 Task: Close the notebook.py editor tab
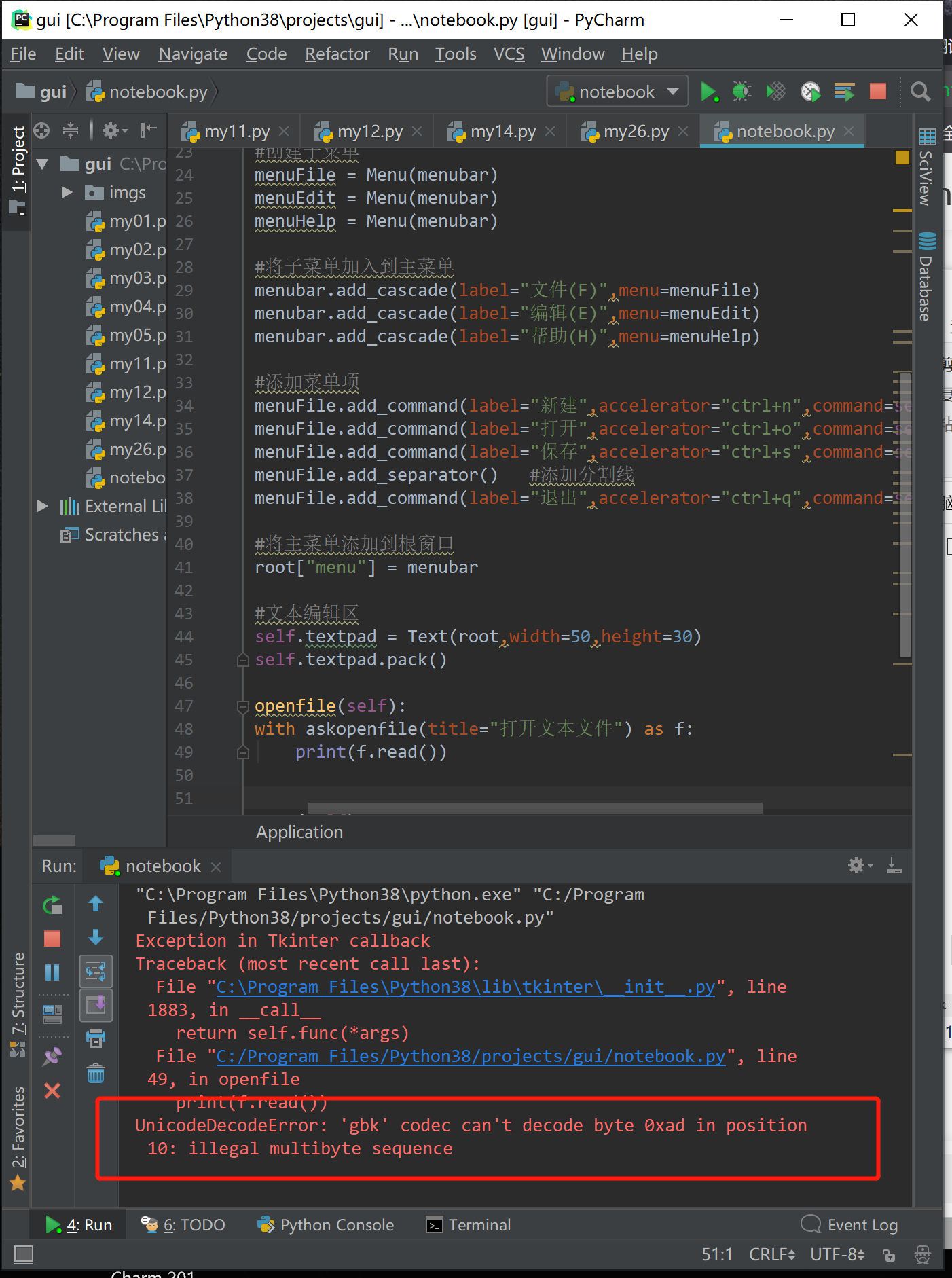(x=849, y=131)
